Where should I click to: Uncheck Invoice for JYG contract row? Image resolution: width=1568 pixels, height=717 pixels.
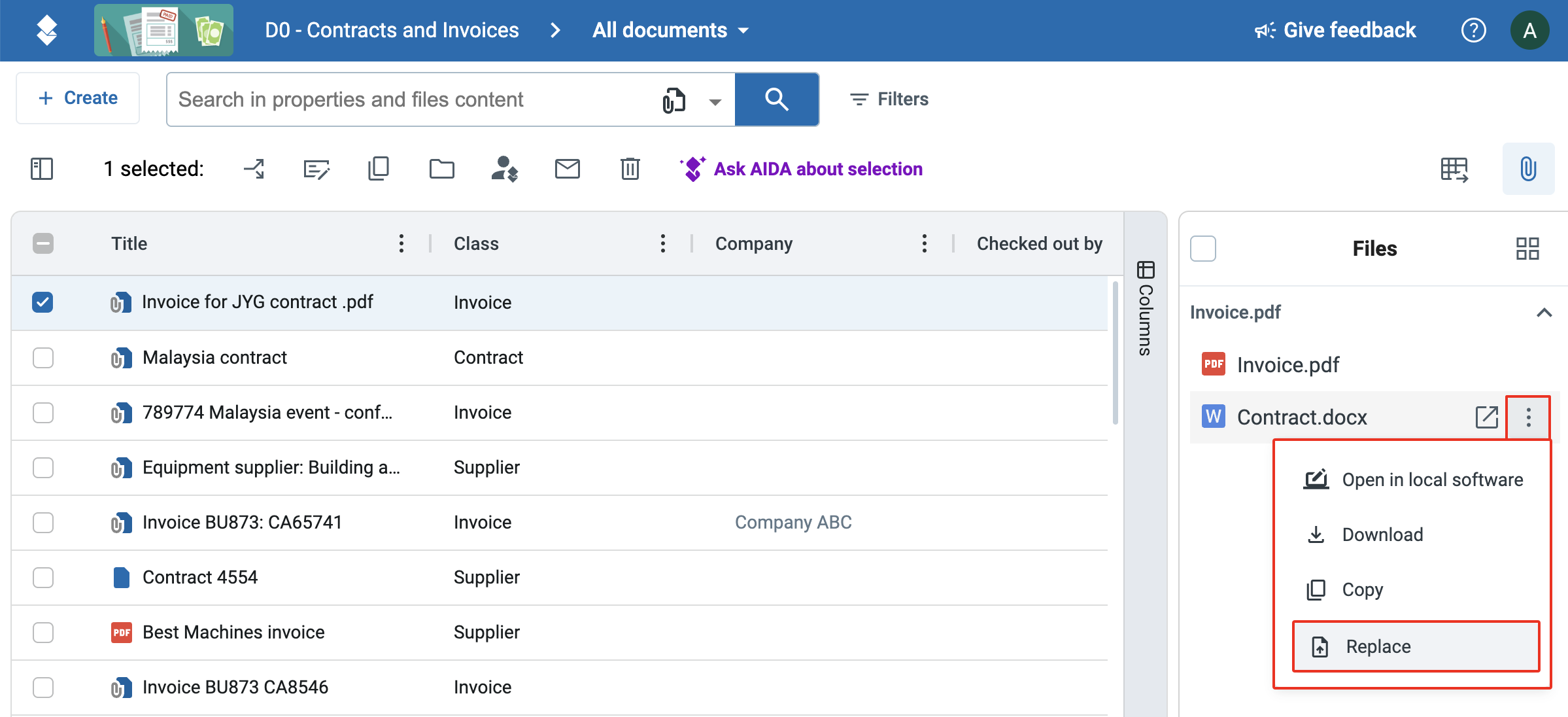tap(43, 302)
